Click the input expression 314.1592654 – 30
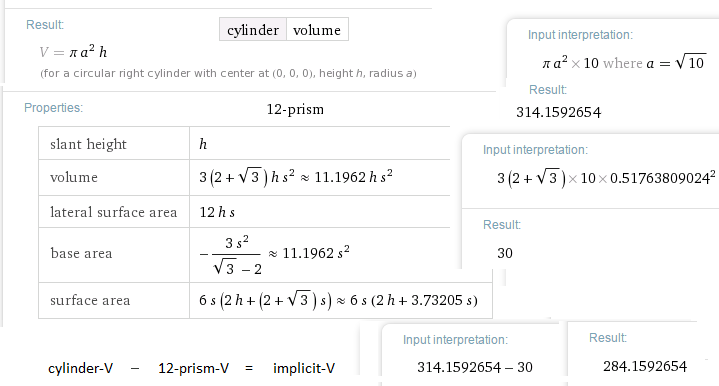This screenshot has height=386, width=719. tap(475, 367)
